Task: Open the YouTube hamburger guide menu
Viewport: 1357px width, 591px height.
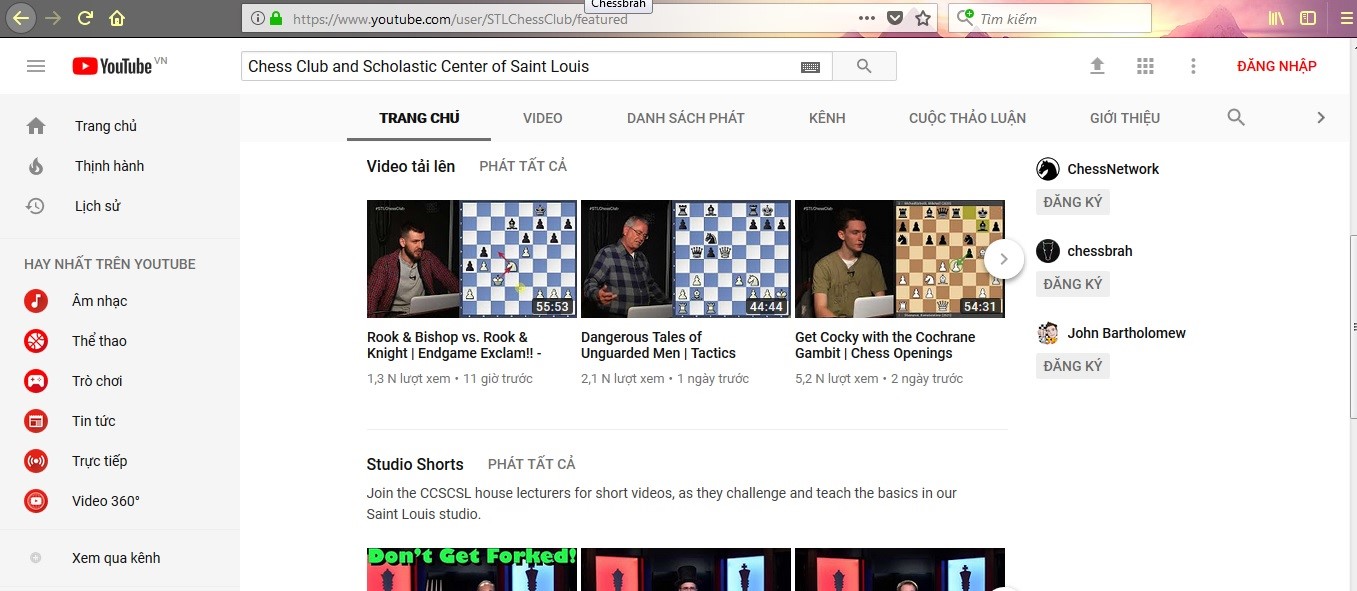Action: 36,66
